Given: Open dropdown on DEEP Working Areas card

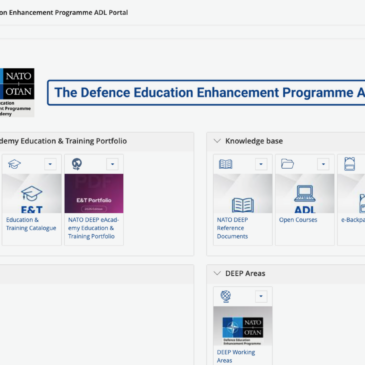Looking at the screenshot, I should 261,296.
